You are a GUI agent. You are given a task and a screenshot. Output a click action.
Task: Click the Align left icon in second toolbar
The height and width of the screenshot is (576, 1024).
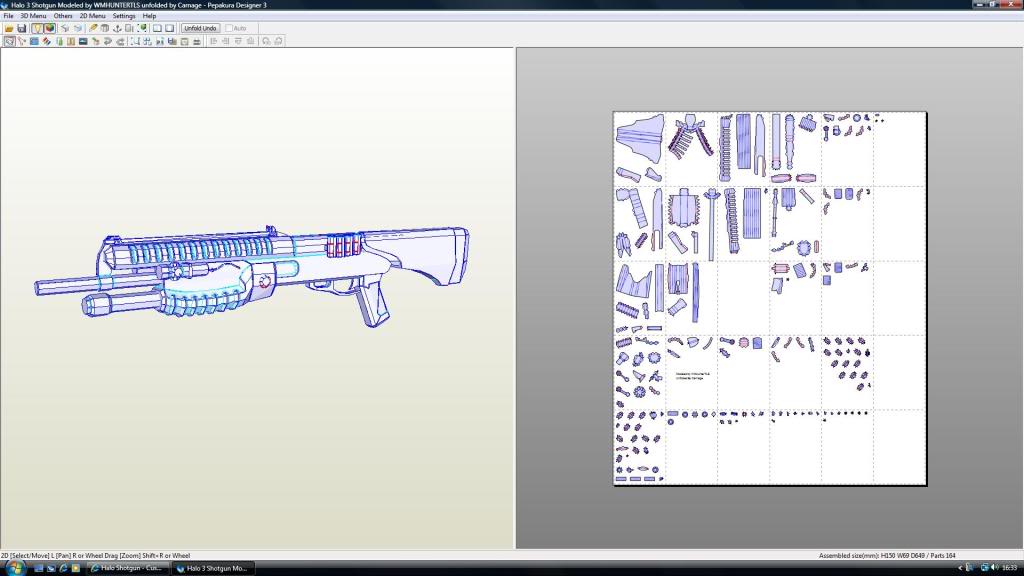(x=214, y=41)
